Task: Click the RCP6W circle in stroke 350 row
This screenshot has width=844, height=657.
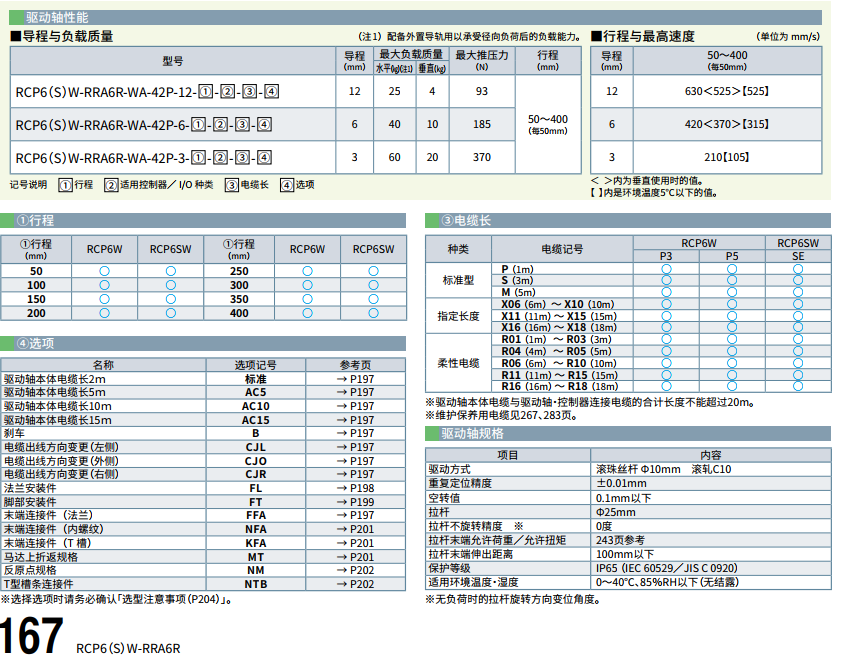Action: pos(307,299)
